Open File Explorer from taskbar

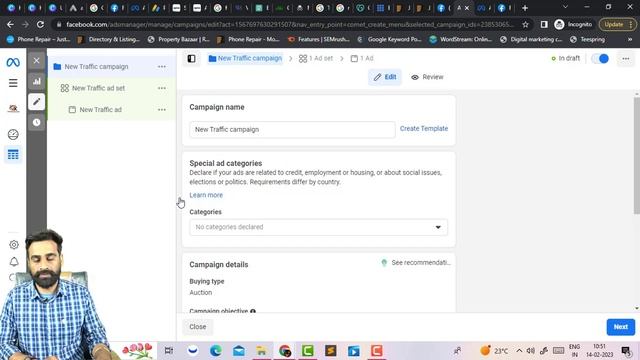[x=261, y=351]
